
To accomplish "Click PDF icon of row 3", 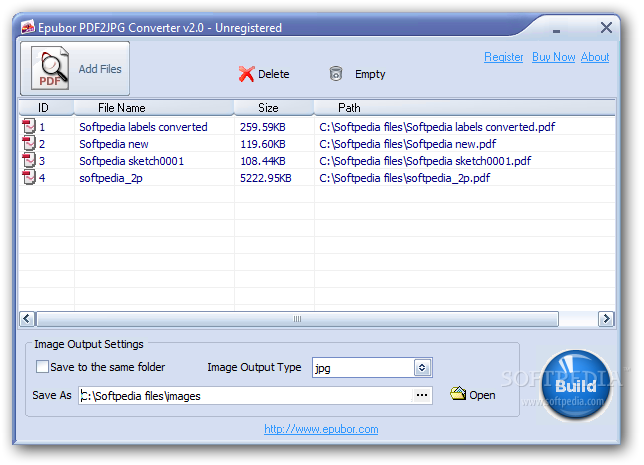I will pyautogui.click(x=29, y=161).
